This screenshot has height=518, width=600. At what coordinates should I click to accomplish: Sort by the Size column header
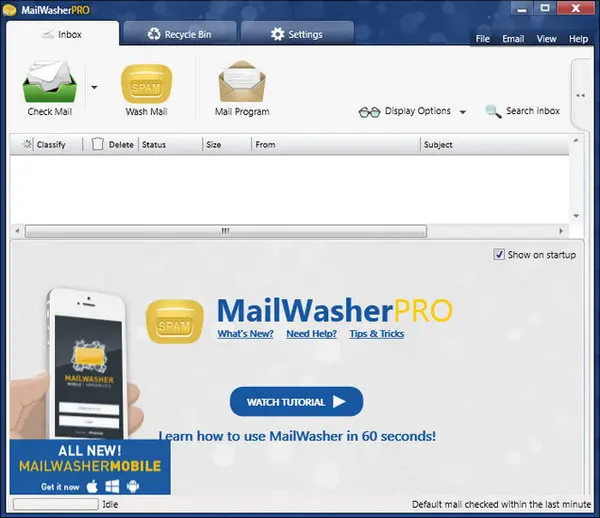(227, 145)
